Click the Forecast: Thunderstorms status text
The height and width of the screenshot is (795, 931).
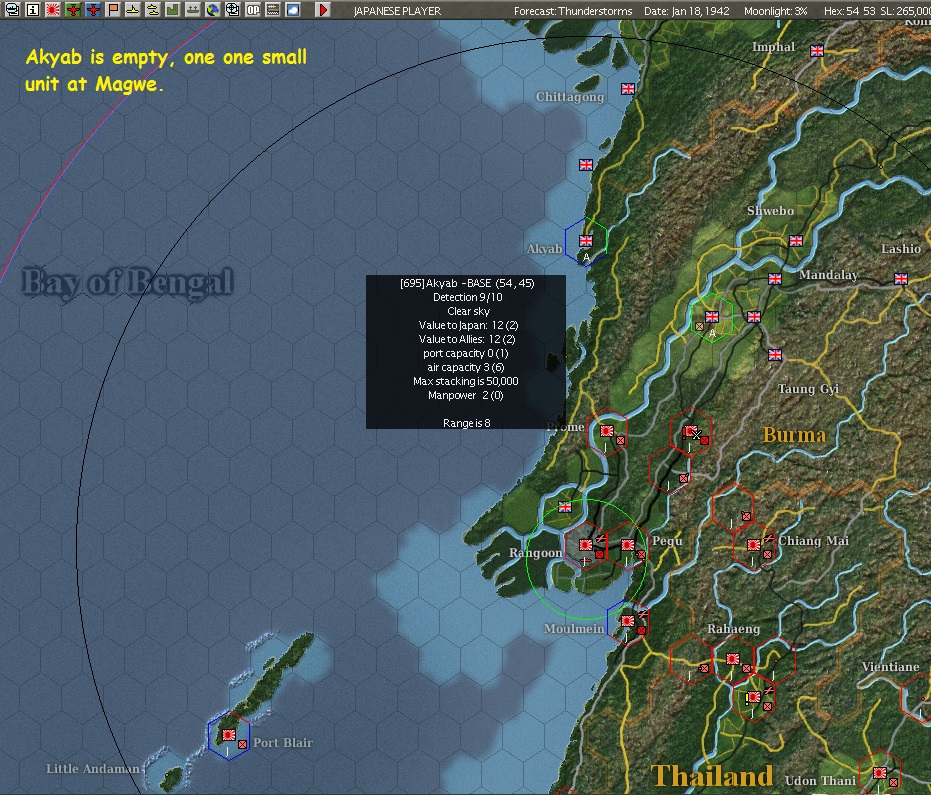click(573, 11)
